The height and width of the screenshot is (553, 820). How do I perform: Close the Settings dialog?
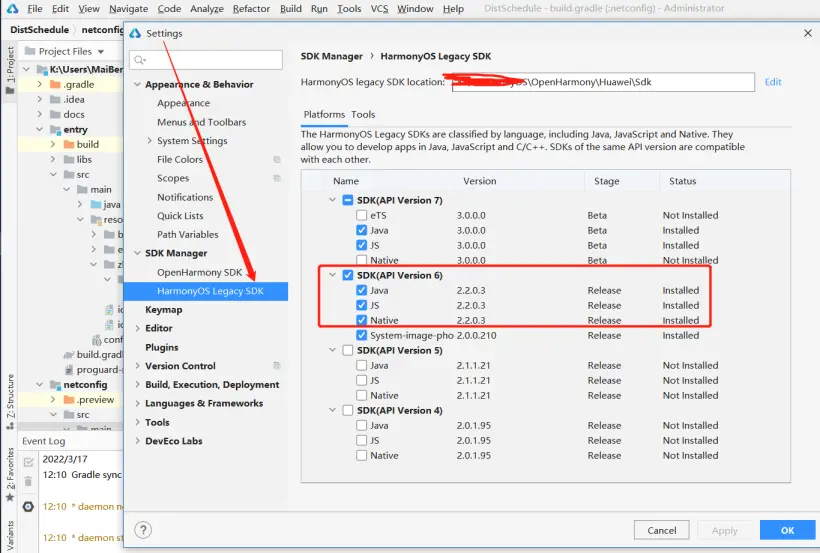tap(807, 33)
